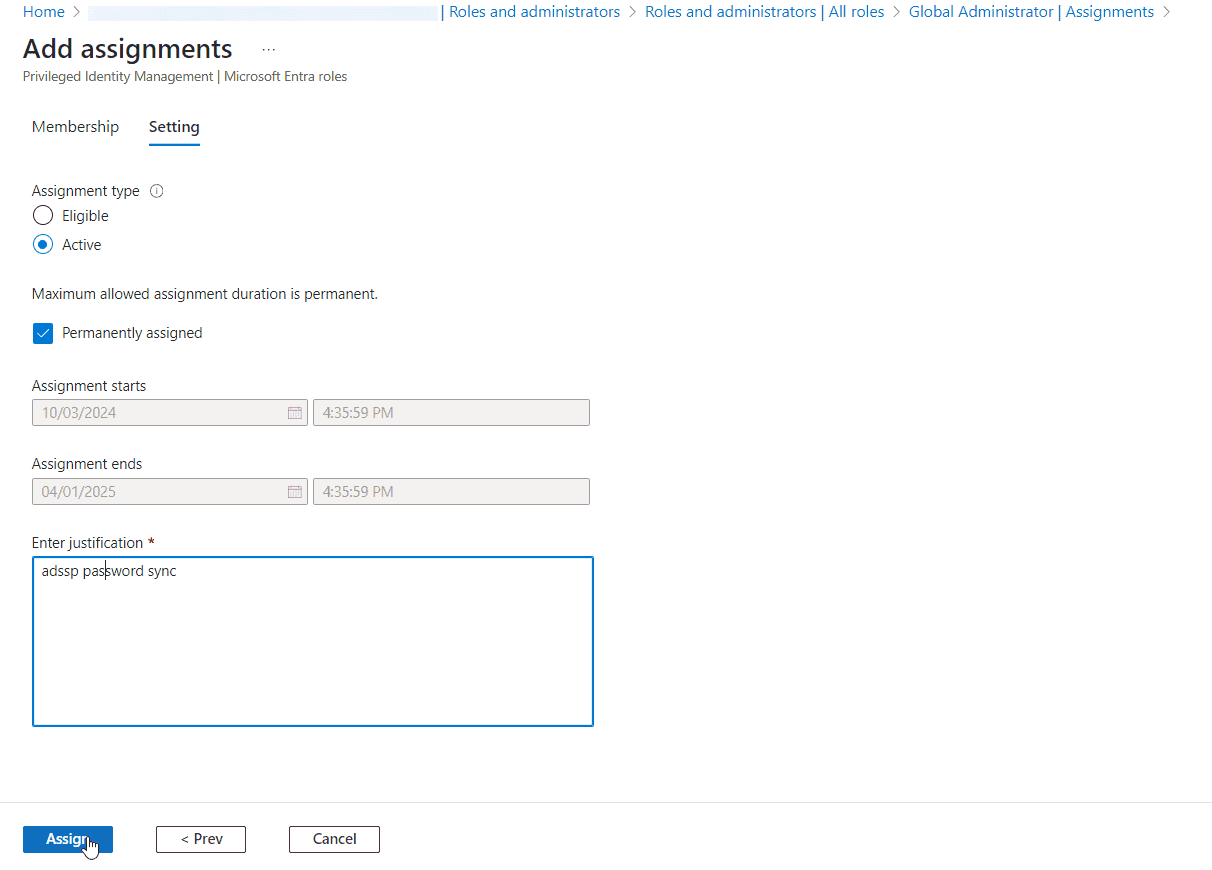Switch to the Membership tab
Image resolution: width=1212 pixels, height=870 pixels.
[75, 127]
